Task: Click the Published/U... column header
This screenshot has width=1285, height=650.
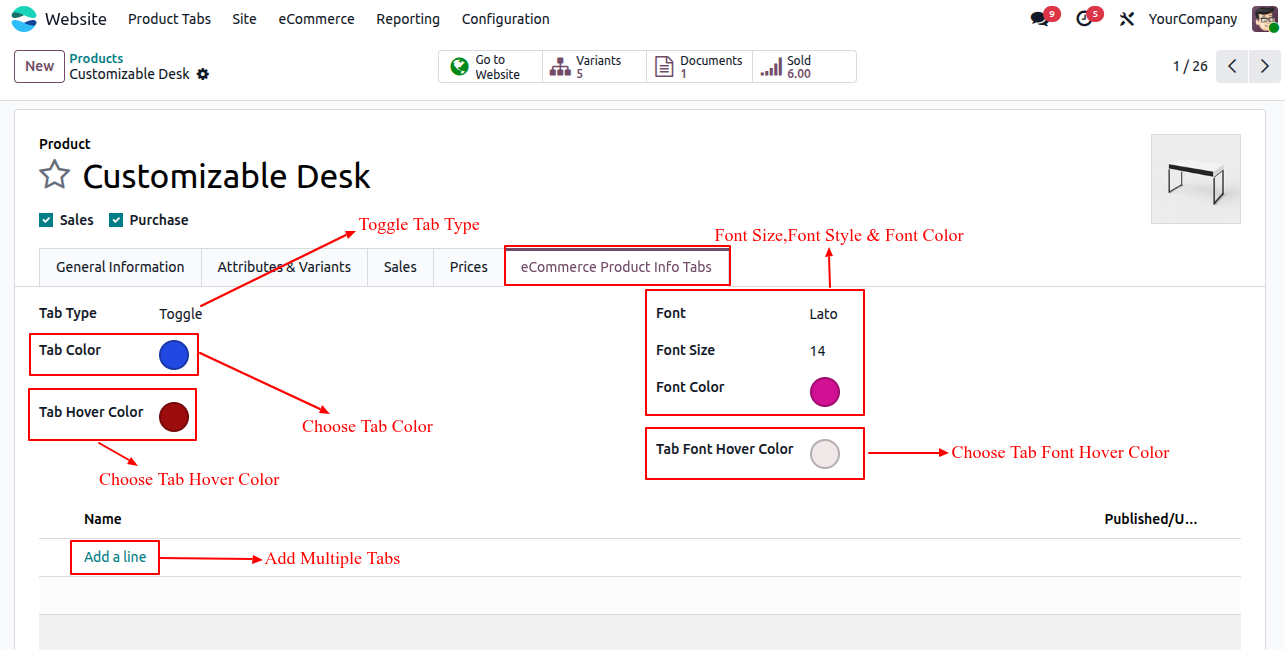Action: coord(1151,519)
